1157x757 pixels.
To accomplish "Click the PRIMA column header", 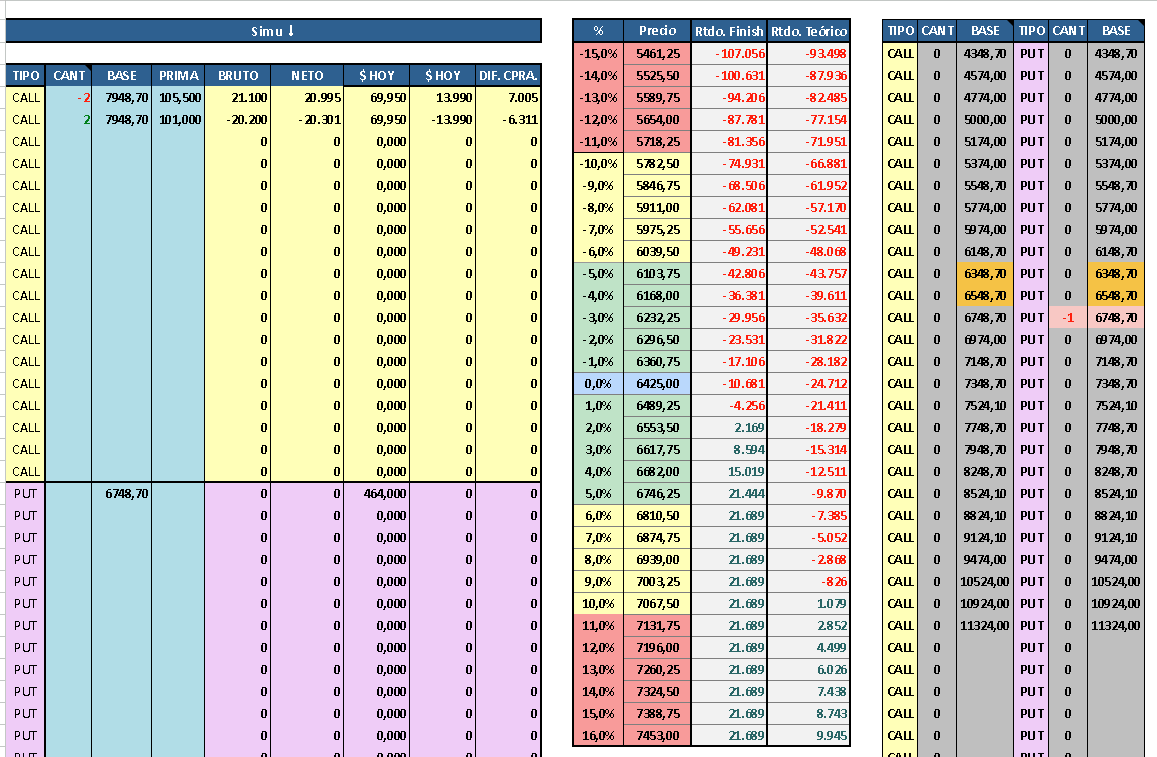I will 179,75.
